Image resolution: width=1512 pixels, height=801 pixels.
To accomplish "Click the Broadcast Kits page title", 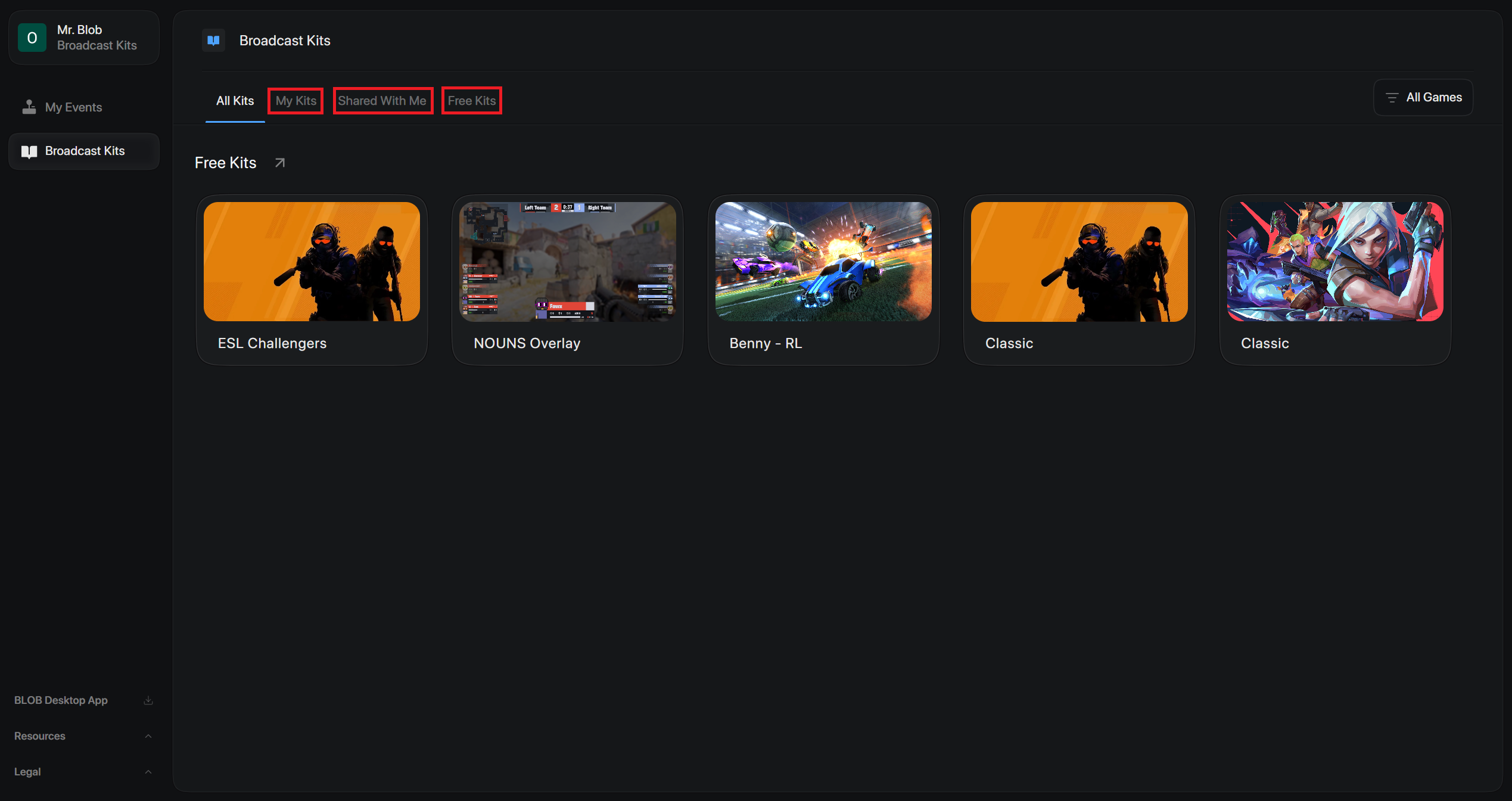I will point(285,41).
